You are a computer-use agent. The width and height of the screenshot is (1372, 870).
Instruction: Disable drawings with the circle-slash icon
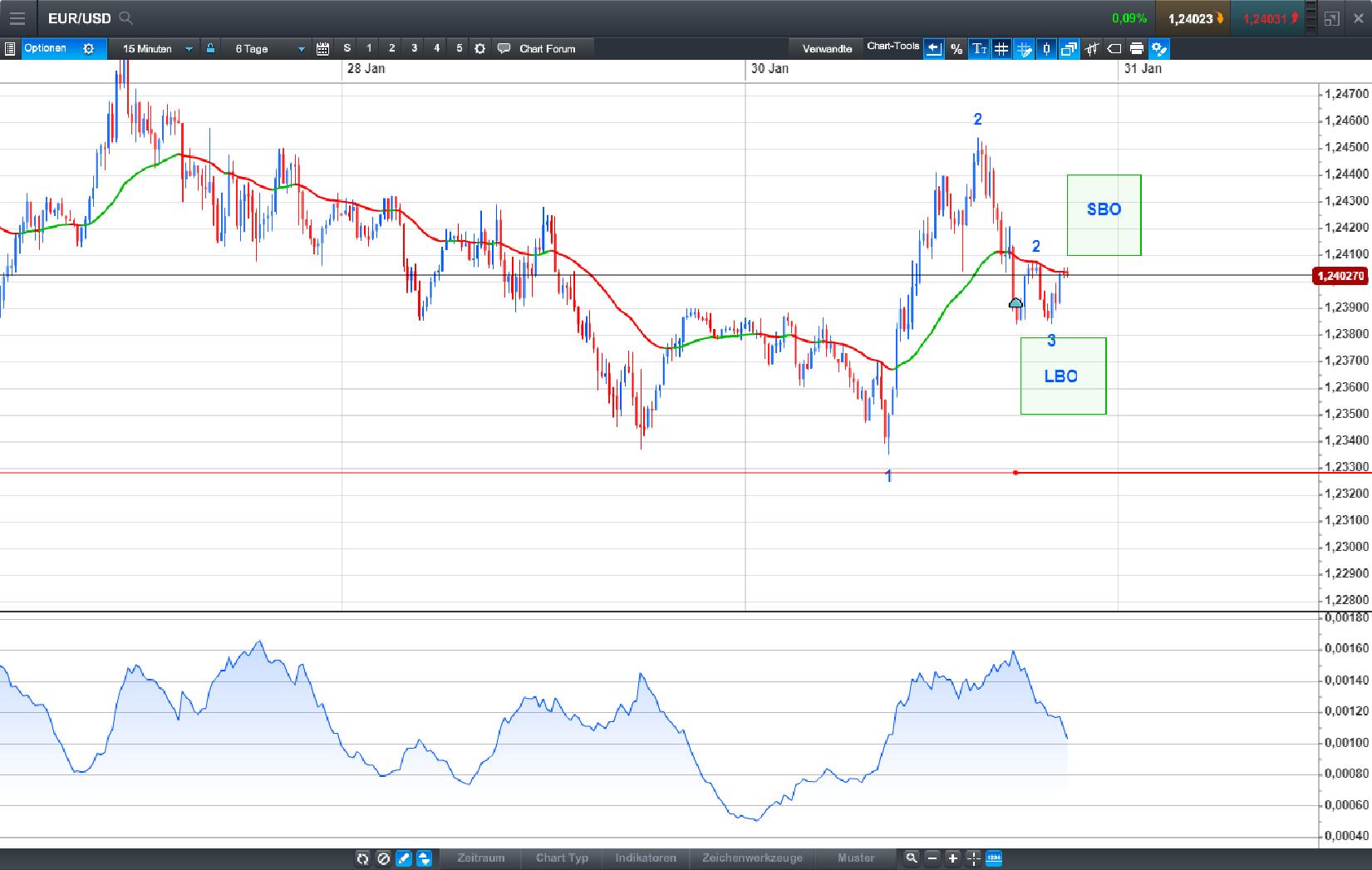point(383,858)
